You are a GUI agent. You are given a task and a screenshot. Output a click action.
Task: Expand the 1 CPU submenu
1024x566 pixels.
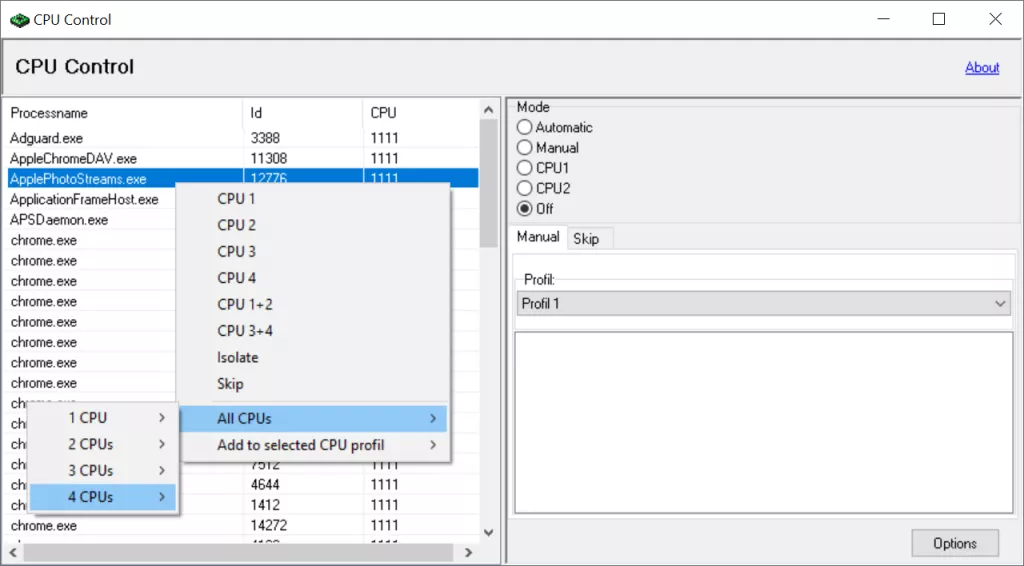pyautogui.click(x=103, y=418)
